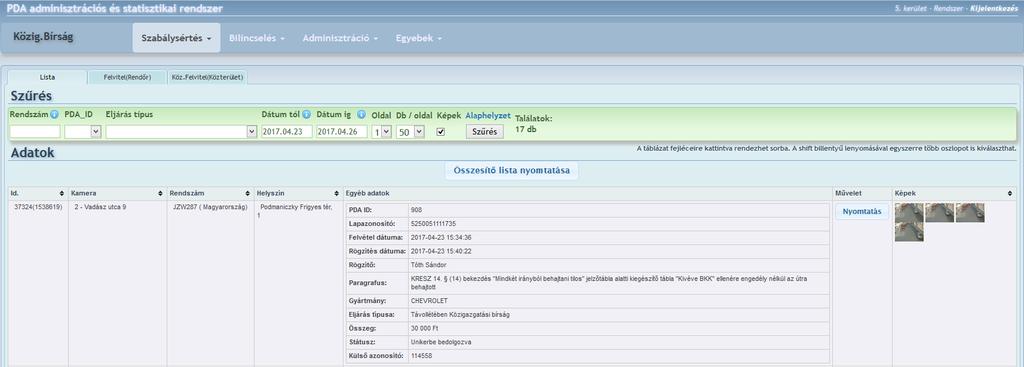Open the thumbnail in second row of Képek
This screenshot has width=1024, height=367.
coord(909,232)
